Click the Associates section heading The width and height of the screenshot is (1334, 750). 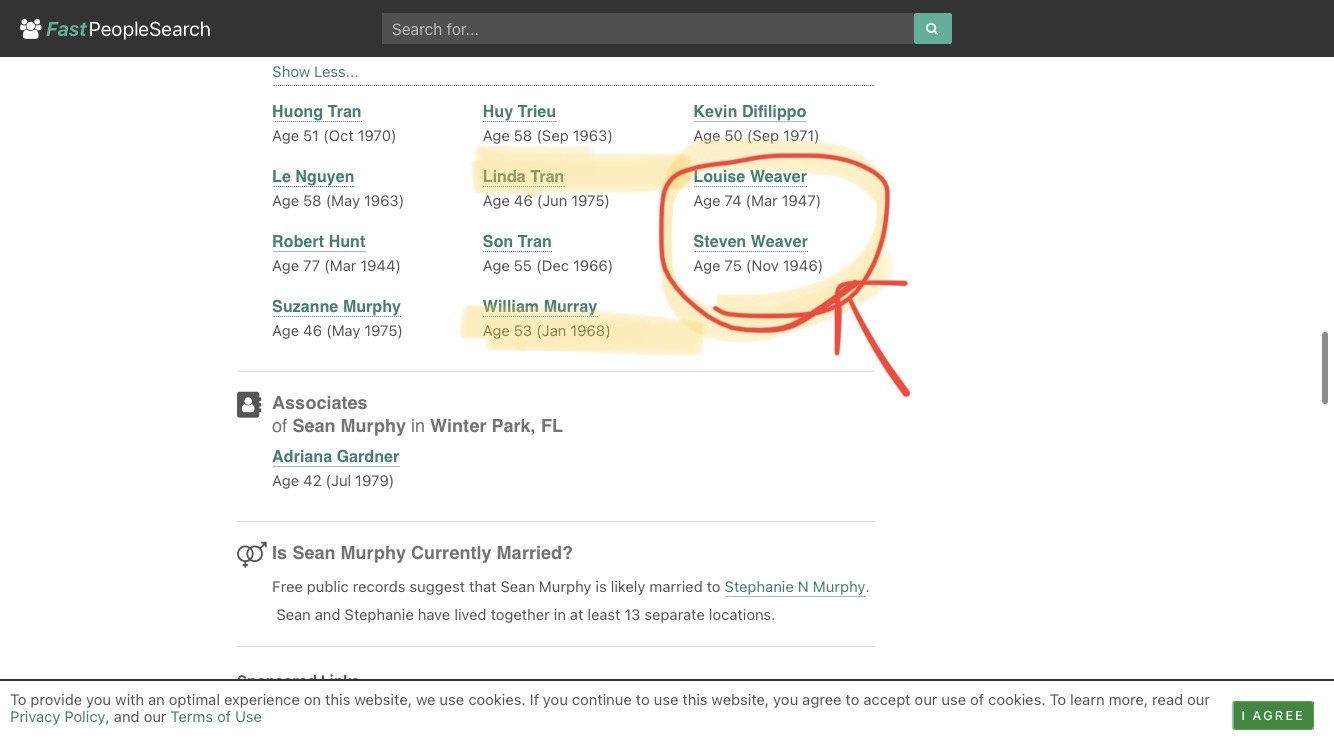[320, 403]
